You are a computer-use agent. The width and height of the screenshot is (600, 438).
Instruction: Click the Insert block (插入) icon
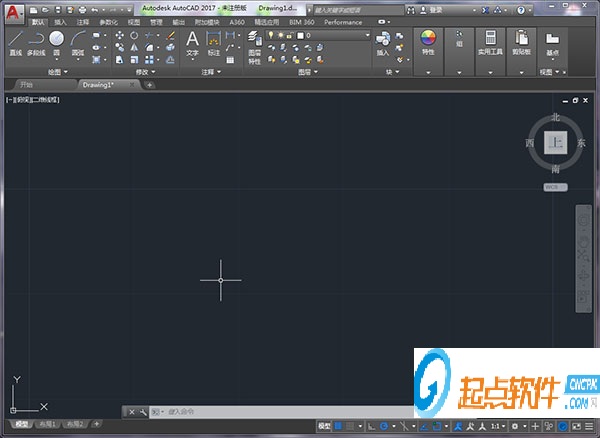coord(383,44)
